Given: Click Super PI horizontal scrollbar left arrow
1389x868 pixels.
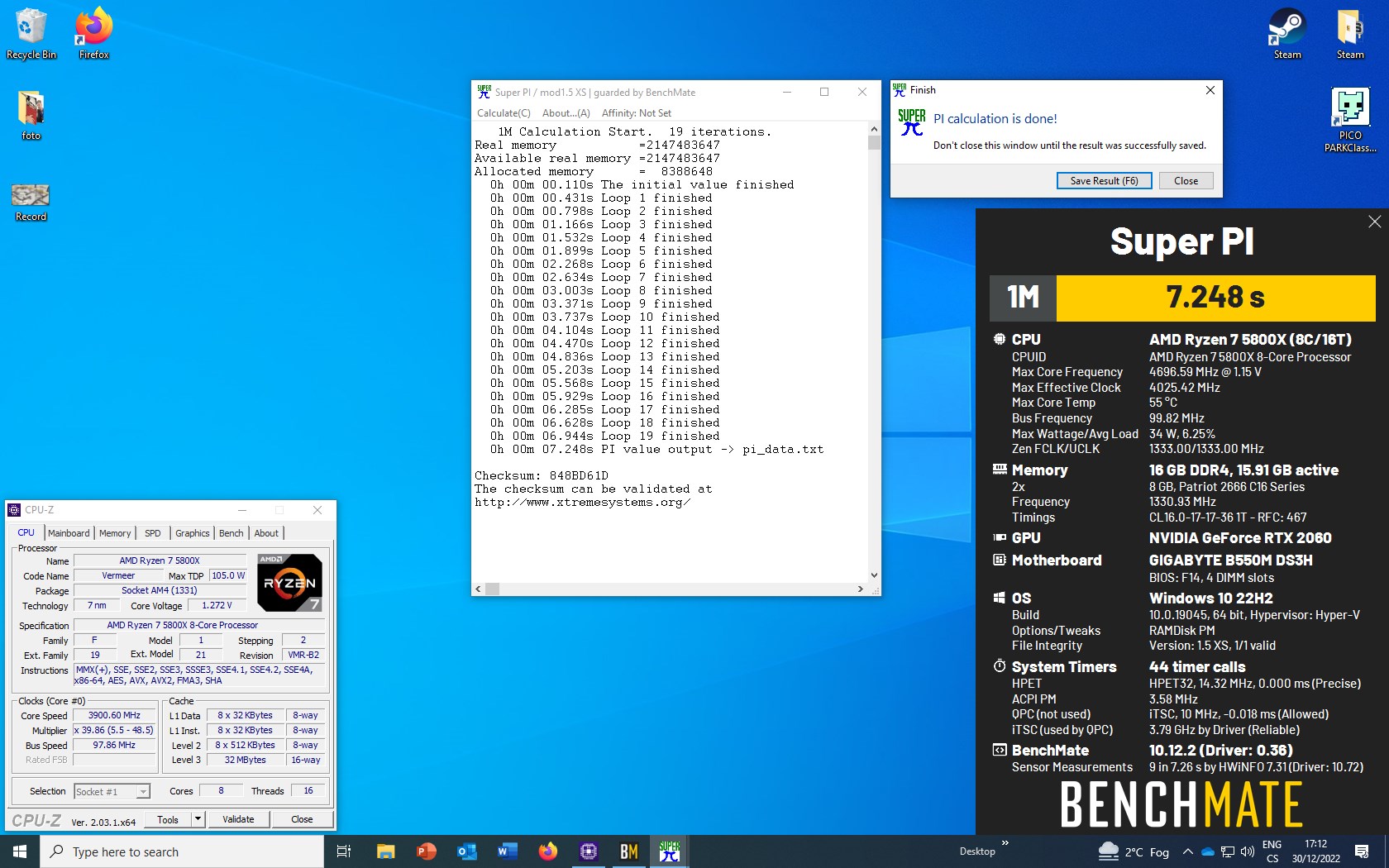Looking at the screenshot, I should click(x=478, y=589).
